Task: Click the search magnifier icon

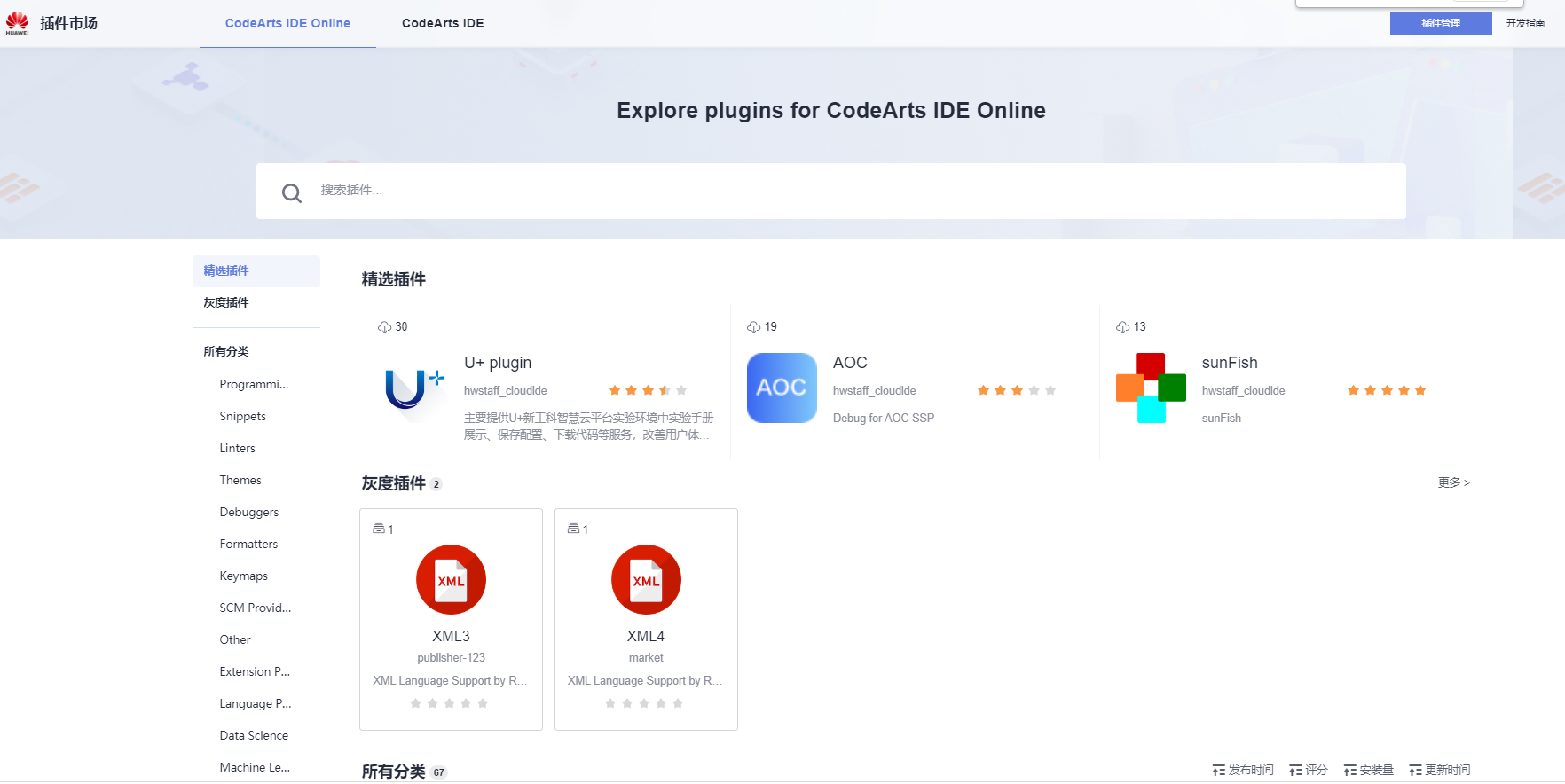Action: click(292, 192)
